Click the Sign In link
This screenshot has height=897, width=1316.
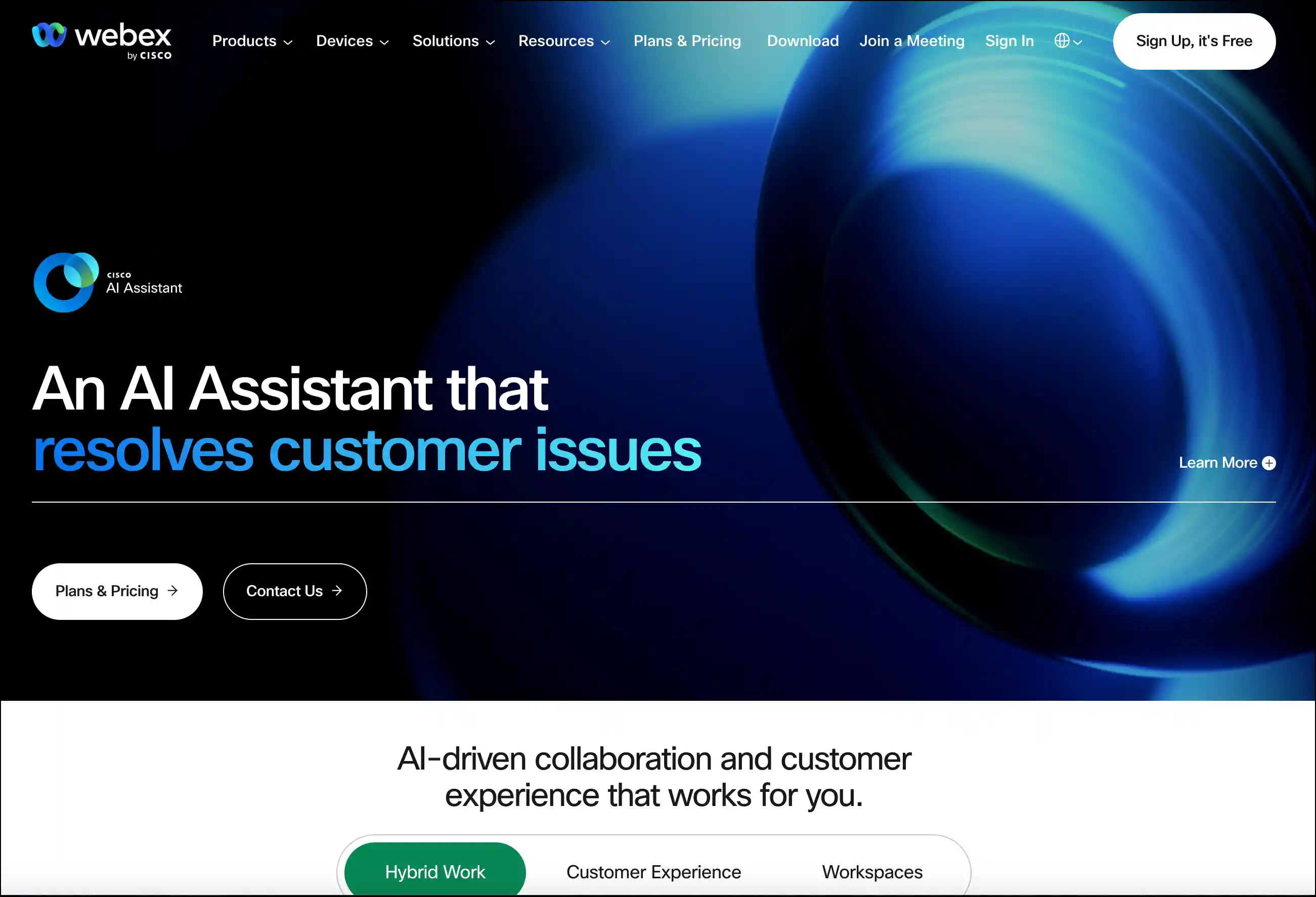(1009, 41)
